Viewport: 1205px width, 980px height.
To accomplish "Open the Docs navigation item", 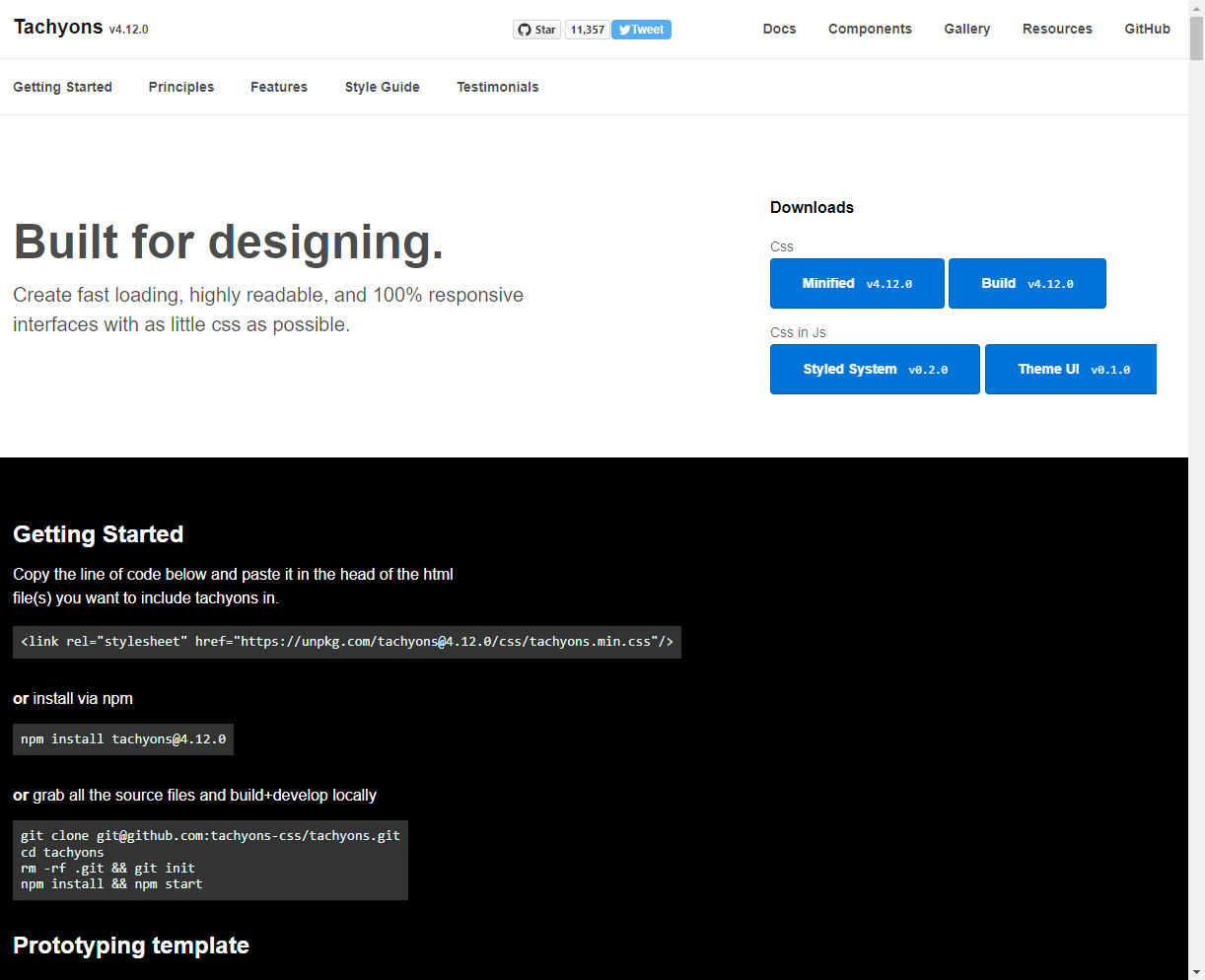I will (x=779, y=30).
